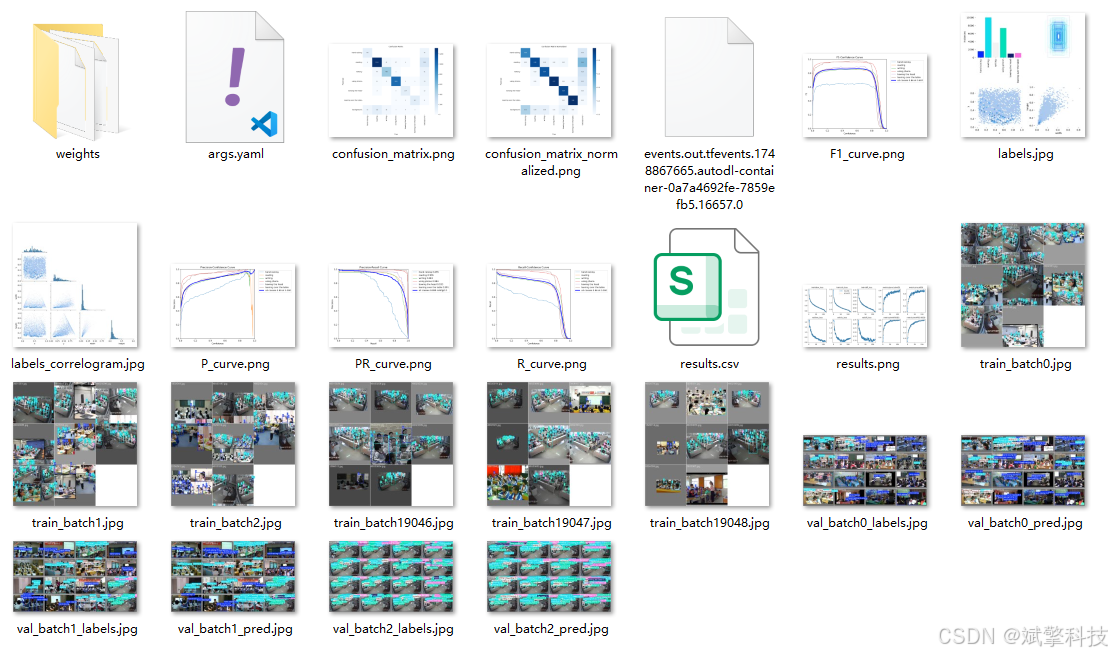The image size is (1112, 656).
Task: Click the val_batch0_pred.jpg file name label
Action: 1024,523
